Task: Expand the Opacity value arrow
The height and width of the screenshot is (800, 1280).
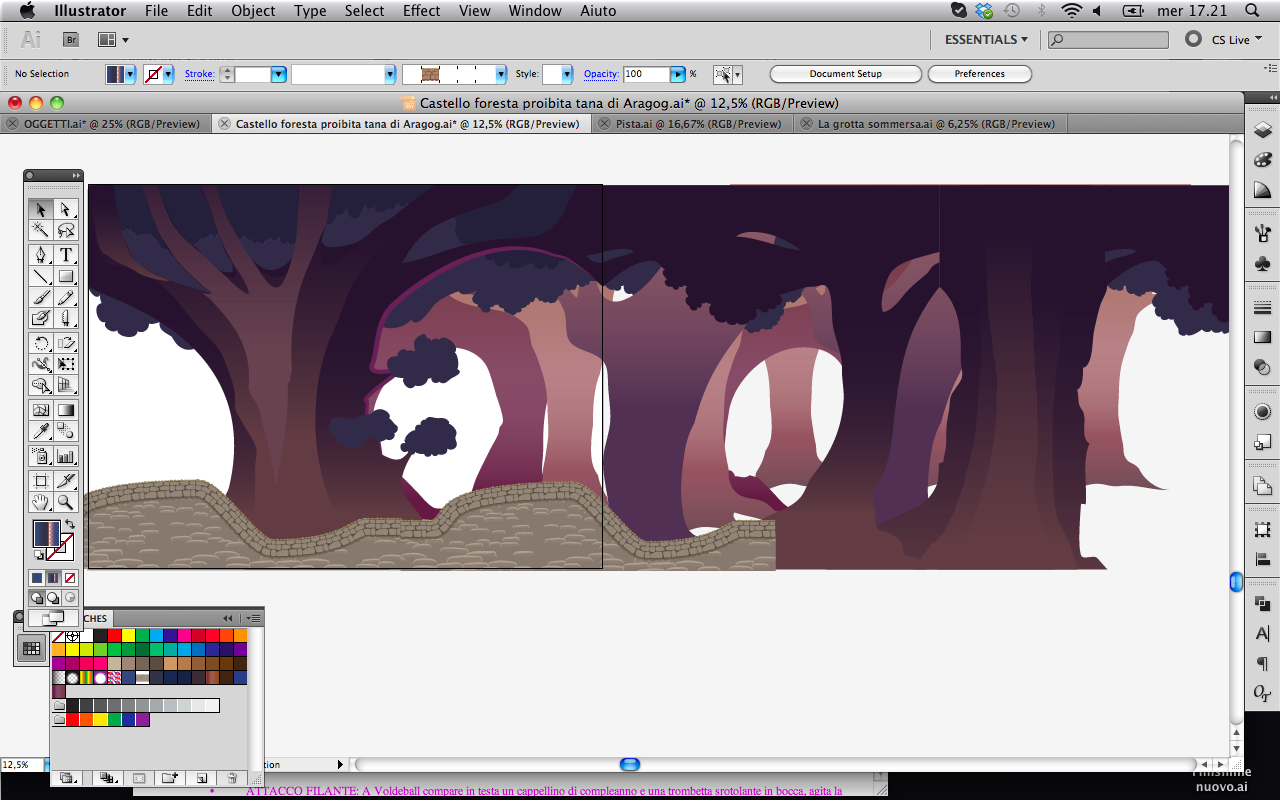Action: [677, 74]
